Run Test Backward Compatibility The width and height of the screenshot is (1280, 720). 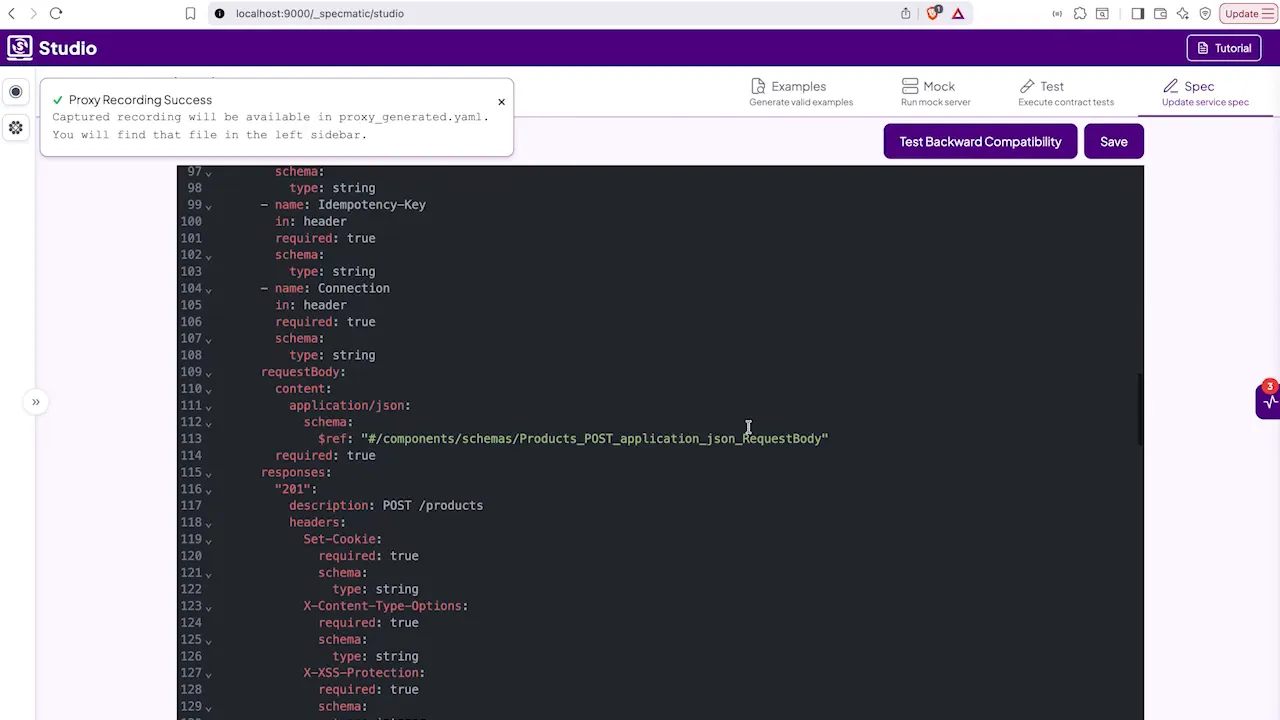(980, 141)
